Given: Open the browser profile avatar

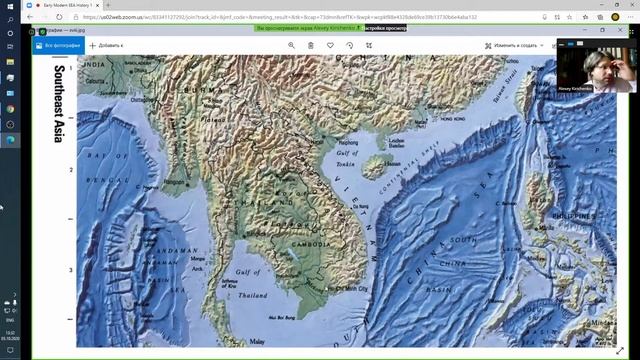Looking at the screenshot, I should click(x=615, y=17).
